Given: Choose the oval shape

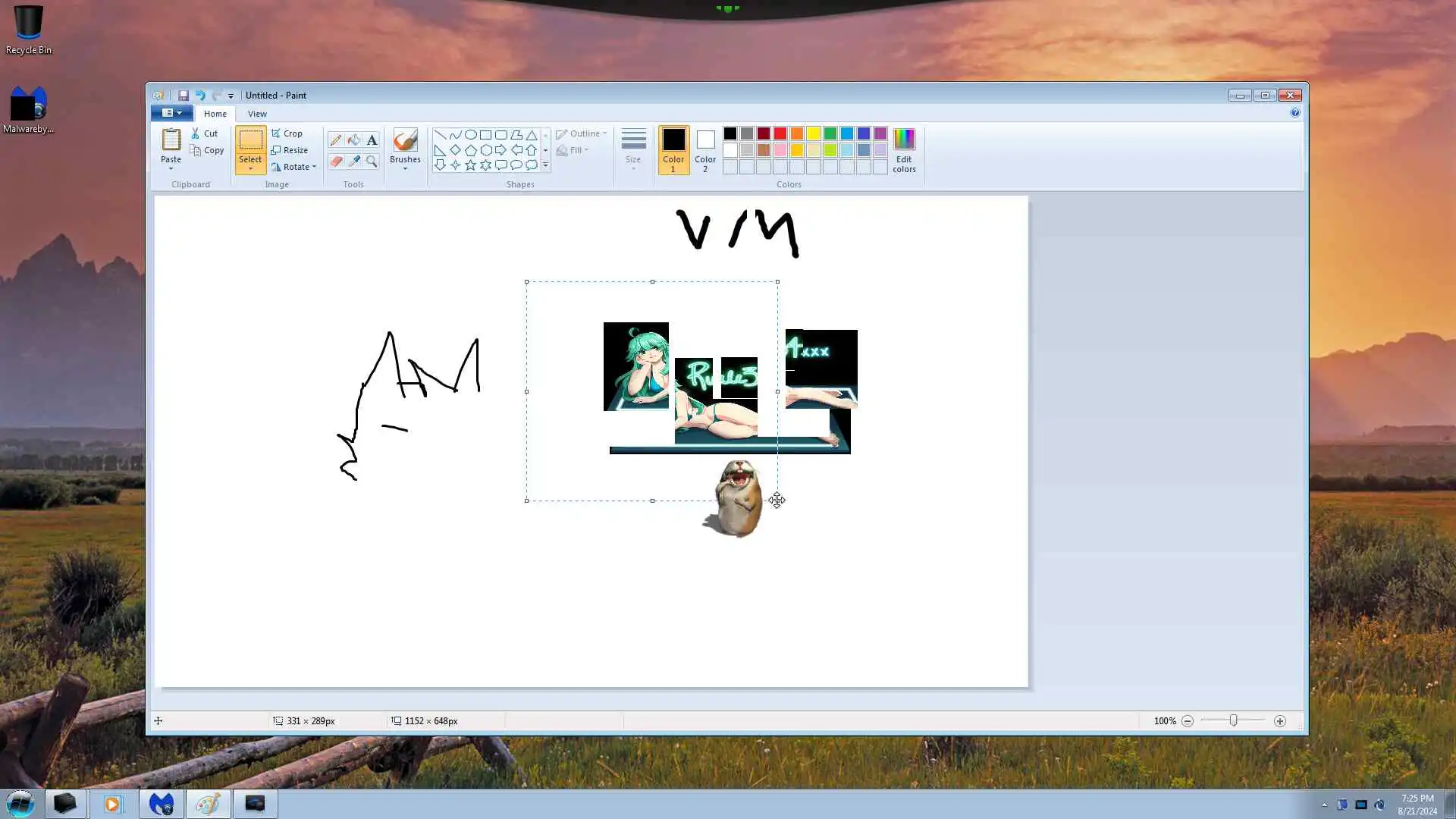Looking at the screenshot, I should coord(470,135).
